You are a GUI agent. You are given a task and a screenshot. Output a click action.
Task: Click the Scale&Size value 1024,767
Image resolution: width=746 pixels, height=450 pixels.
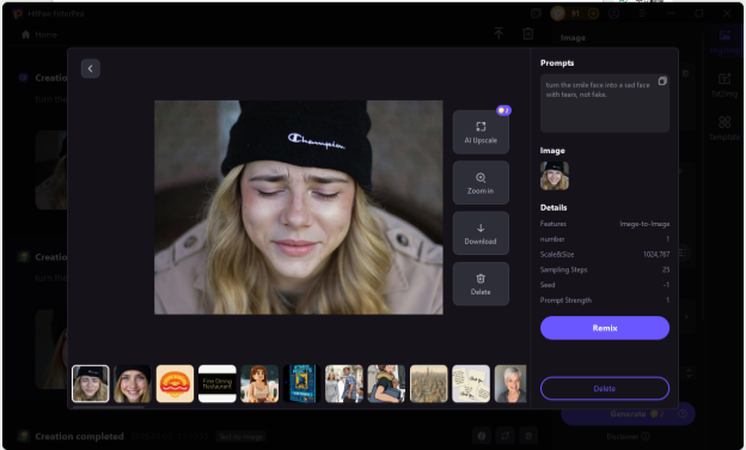pyautogui.click(x=656, y=254)
